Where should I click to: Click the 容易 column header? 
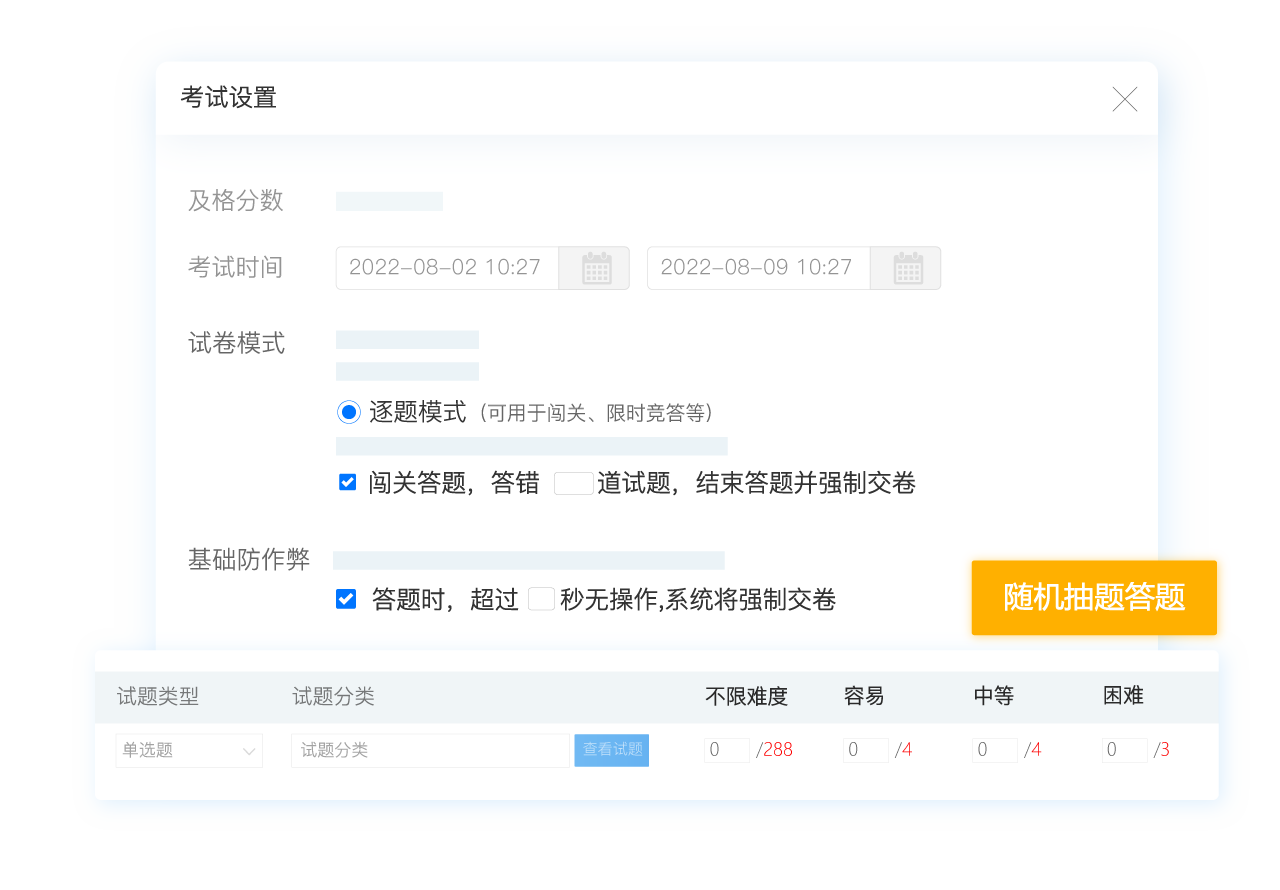(864, 697)
